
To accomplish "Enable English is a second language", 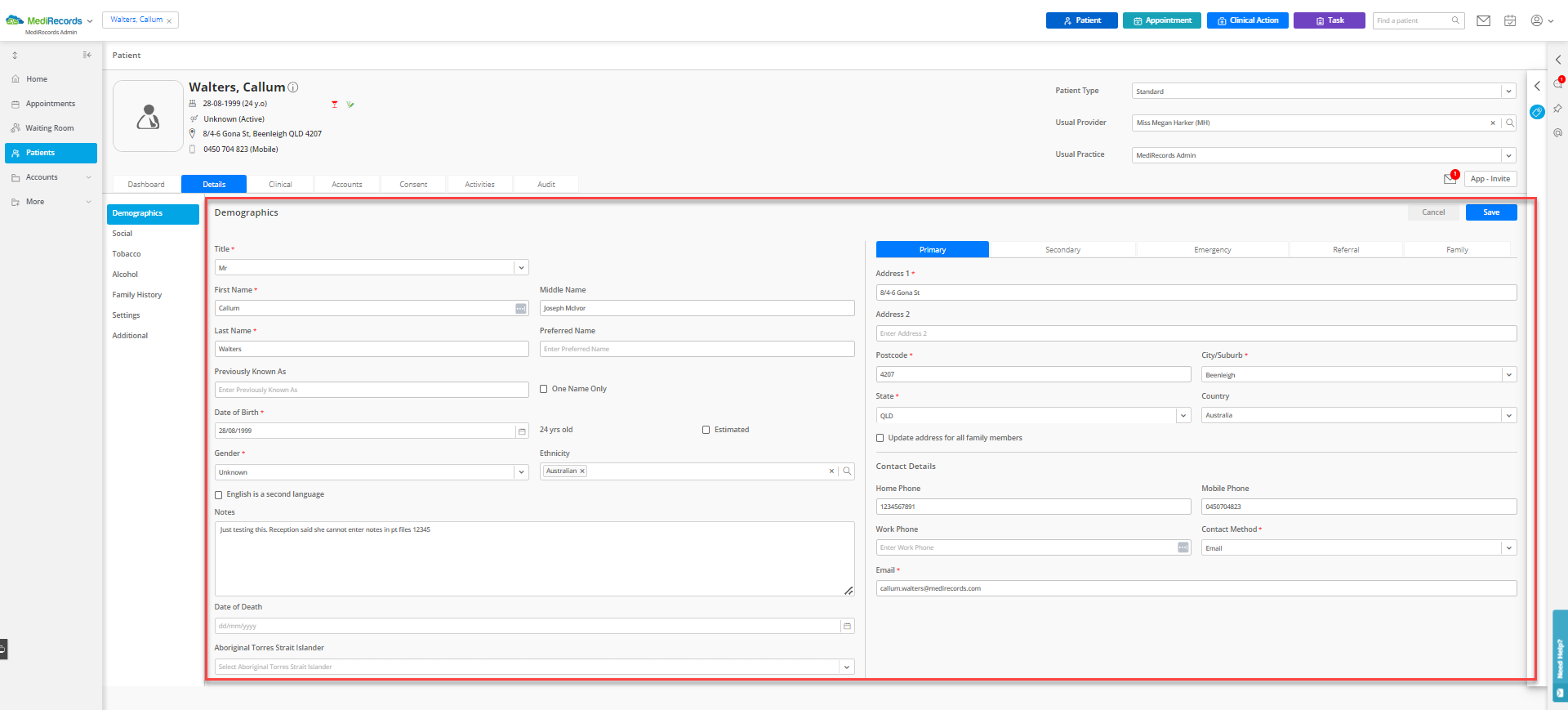I will point(218,495).
